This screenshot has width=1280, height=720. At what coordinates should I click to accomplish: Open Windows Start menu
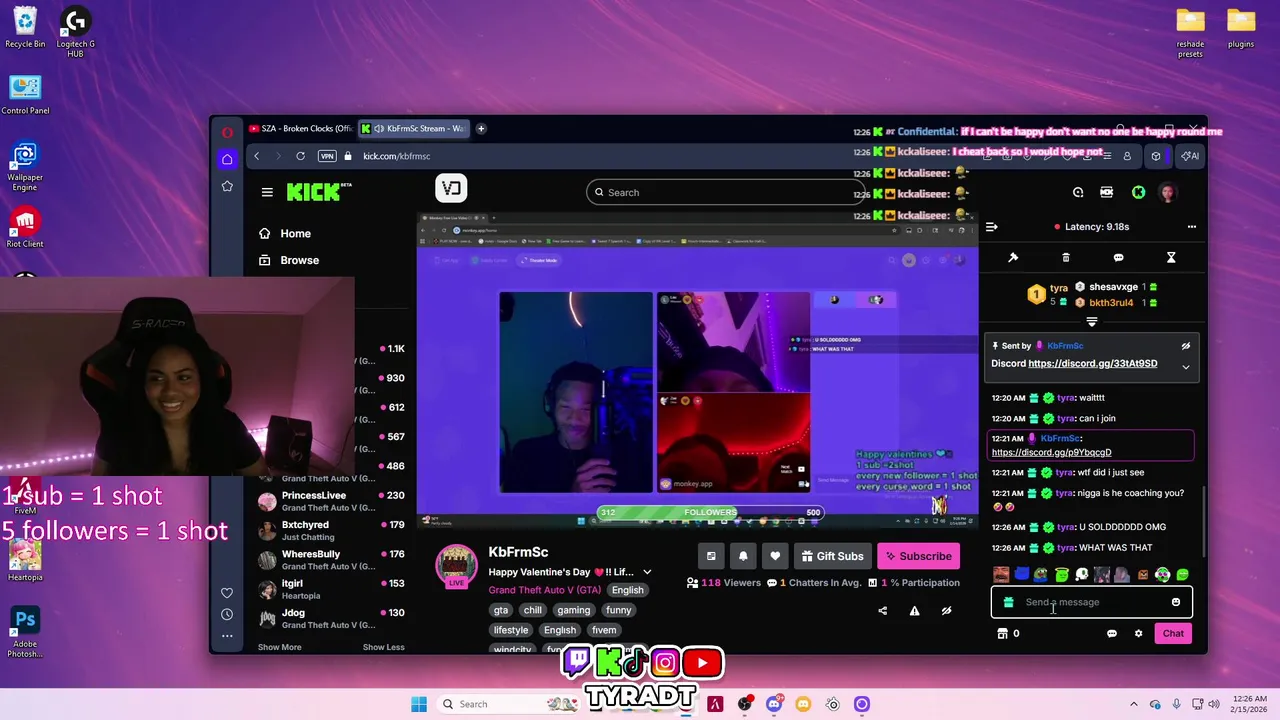point(419,704)
